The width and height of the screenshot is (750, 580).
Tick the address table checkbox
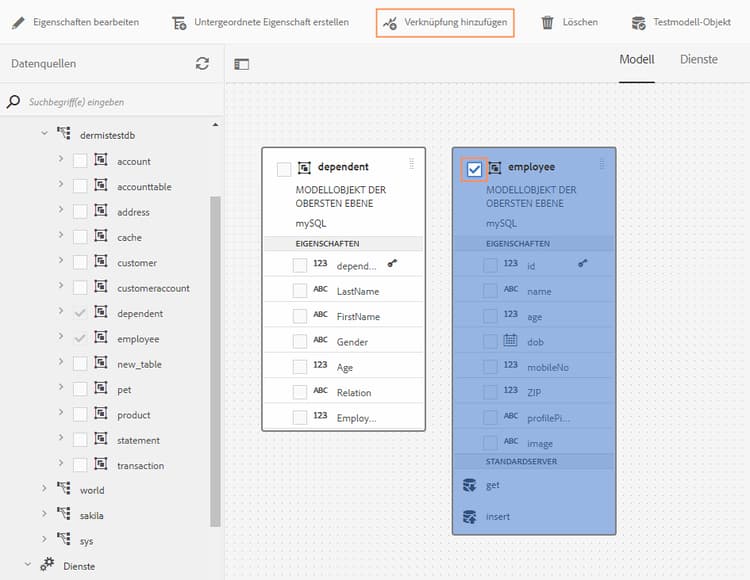pyautogui.click(x=80, y=211)
